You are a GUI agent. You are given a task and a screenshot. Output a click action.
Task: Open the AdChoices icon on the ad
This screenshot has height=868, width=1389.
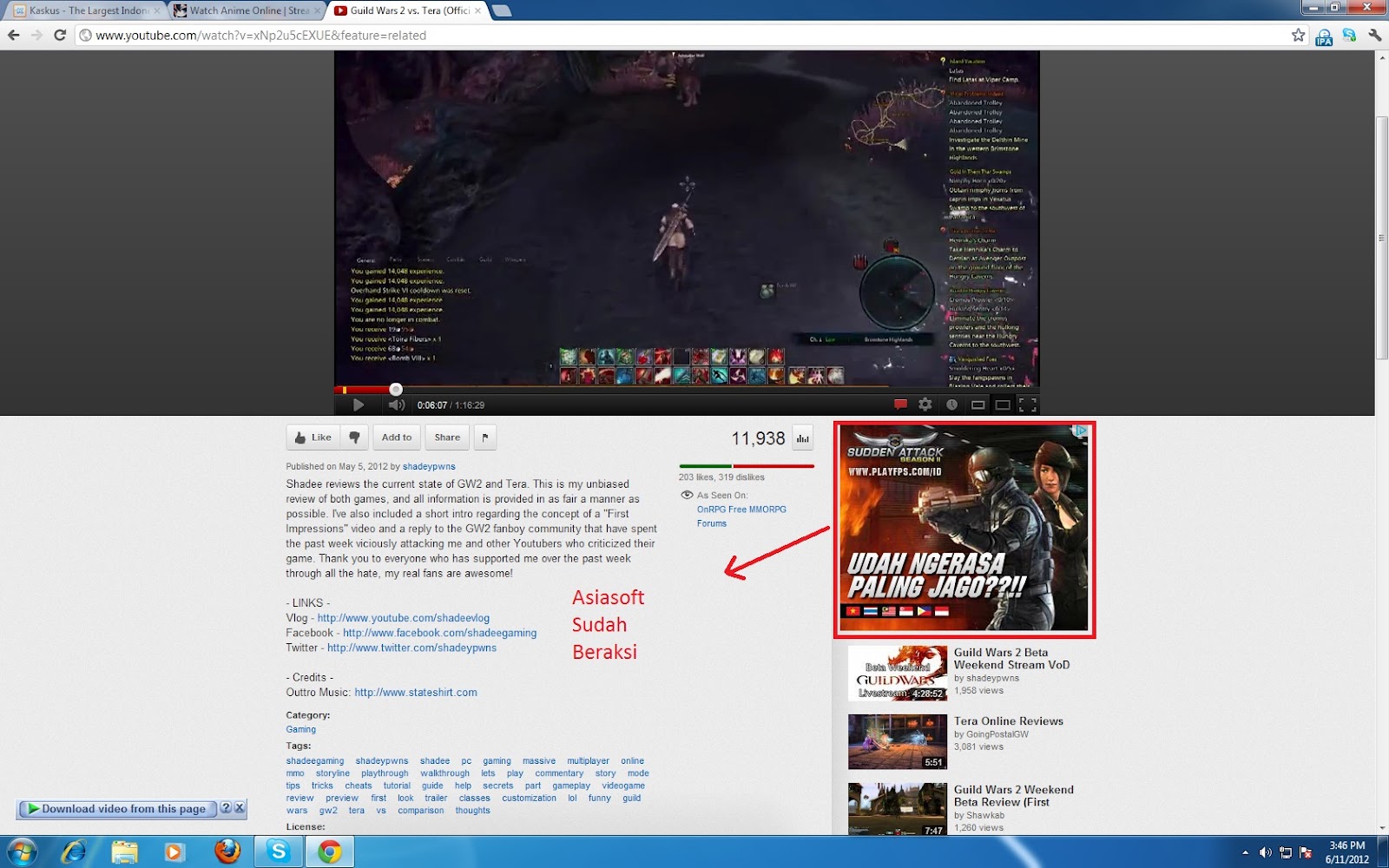point(1081,431)
